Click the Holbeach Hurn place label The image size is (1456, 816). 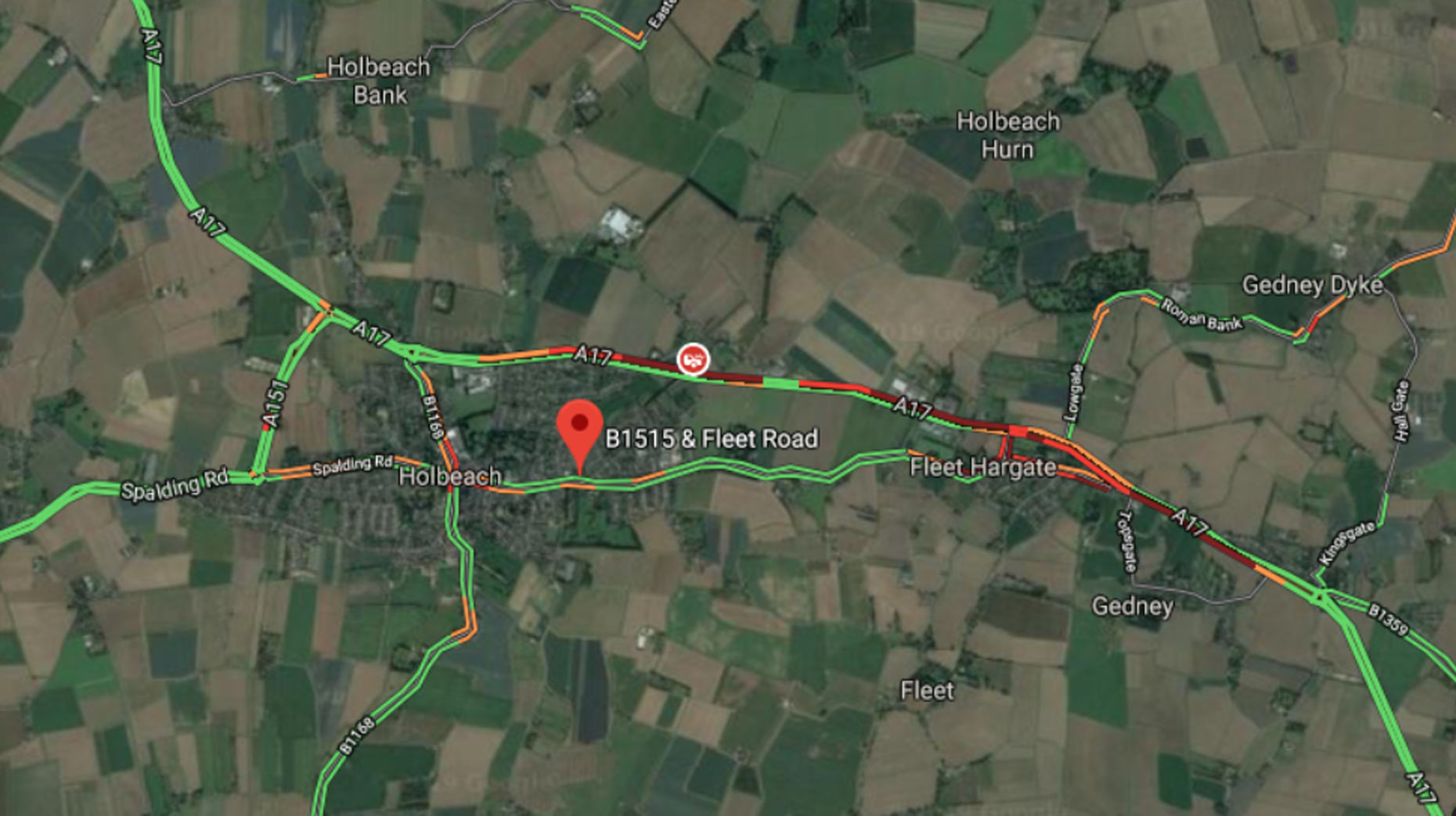(x=1008, y=135)
